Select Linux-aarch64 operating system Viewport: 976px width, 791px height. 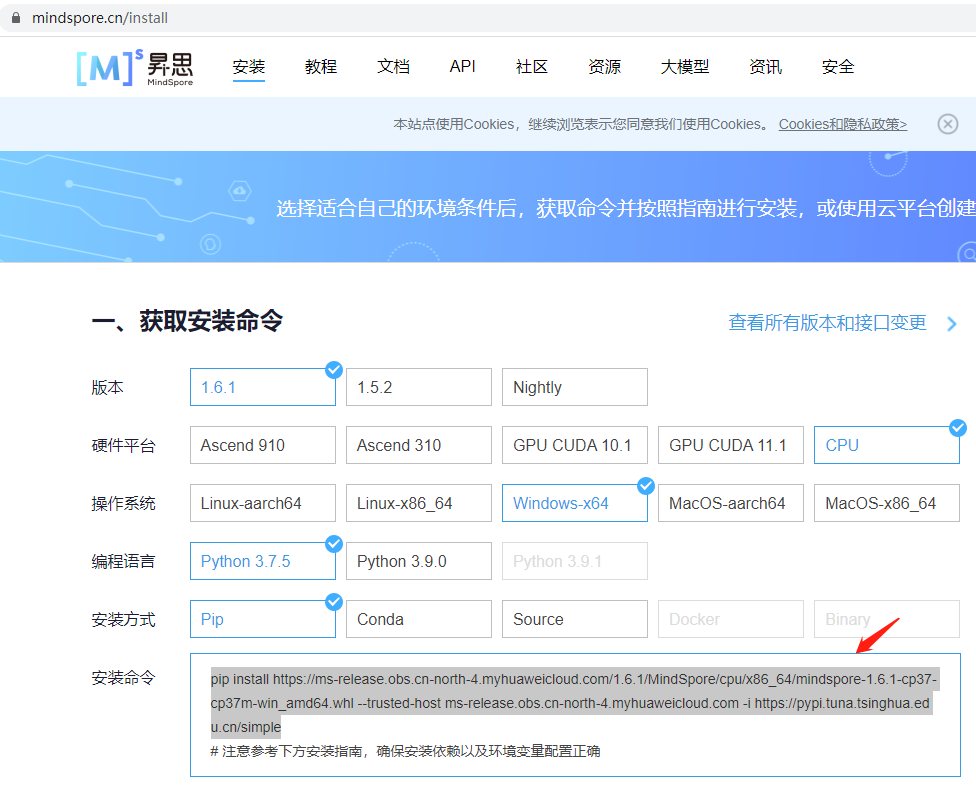click(263, 503)
